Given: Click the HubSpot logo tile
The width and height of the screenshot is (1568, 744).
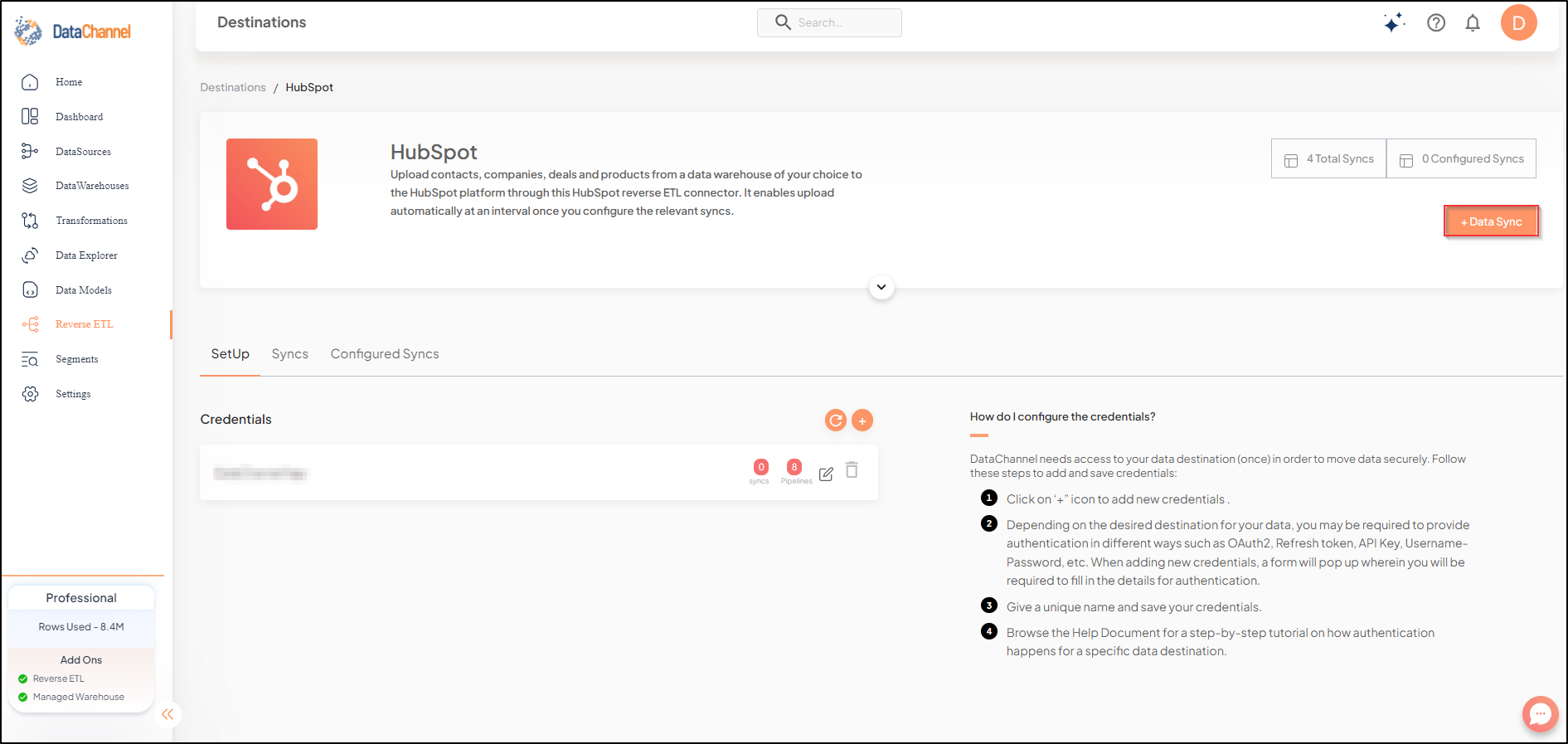Looking at the screenshot, I should coord(272,184).
